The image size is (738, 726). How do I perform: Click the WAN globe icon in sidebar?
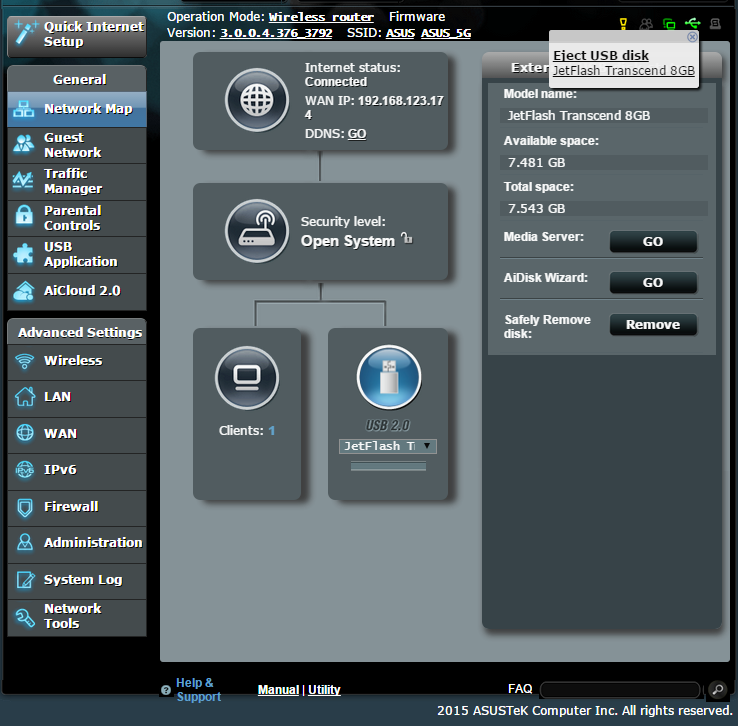[25, 433]
